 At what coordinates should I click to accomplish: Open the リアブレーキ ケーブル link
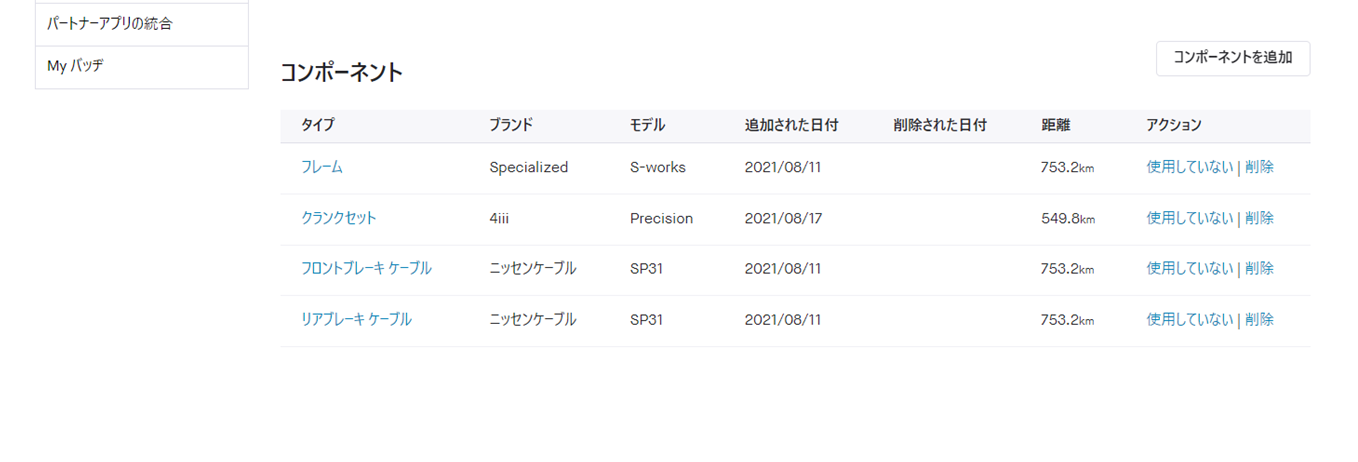click(x=356, y=319)
